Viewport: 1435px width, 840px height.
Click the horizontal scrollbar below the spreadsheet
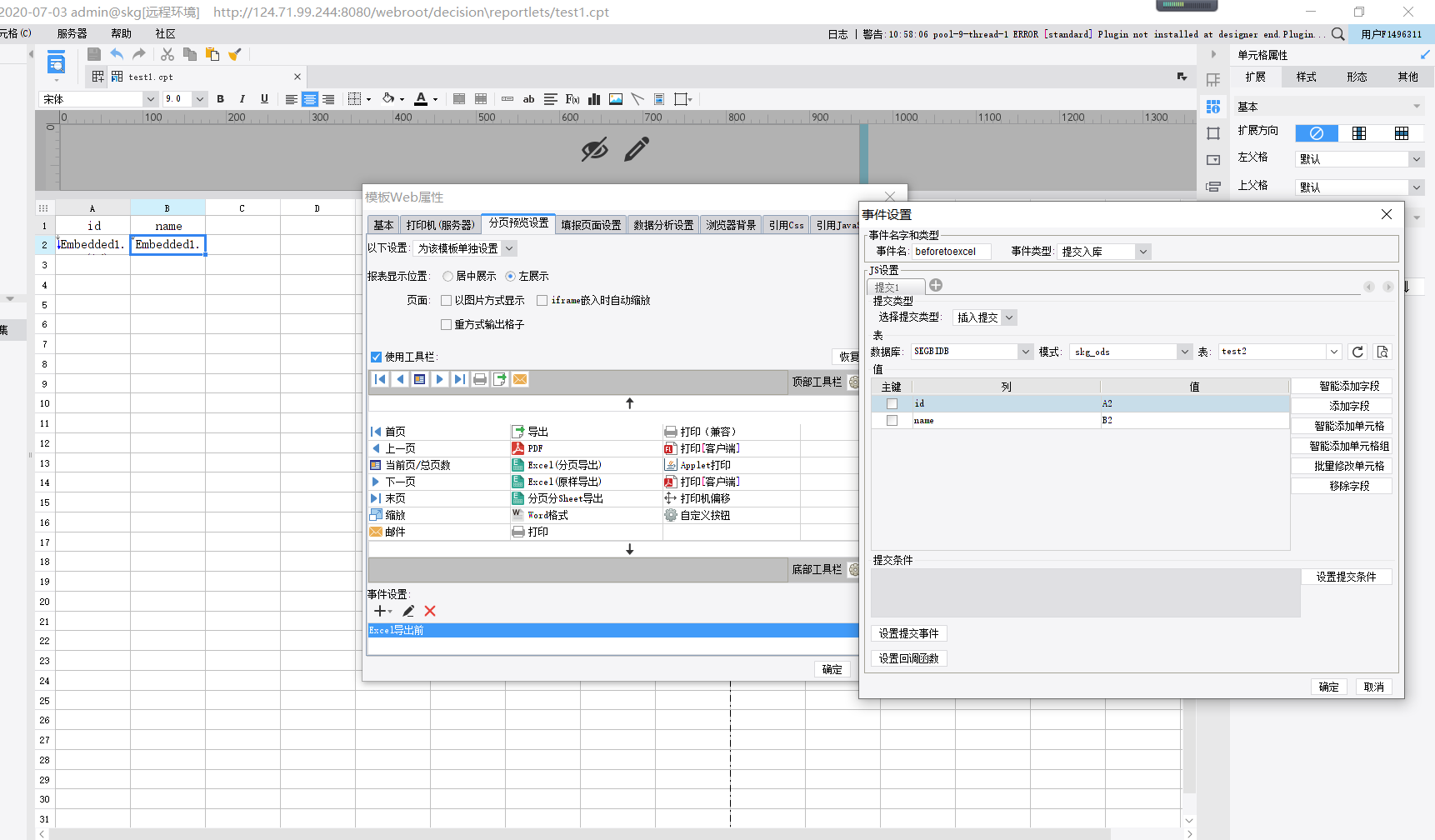pos(580,834)
